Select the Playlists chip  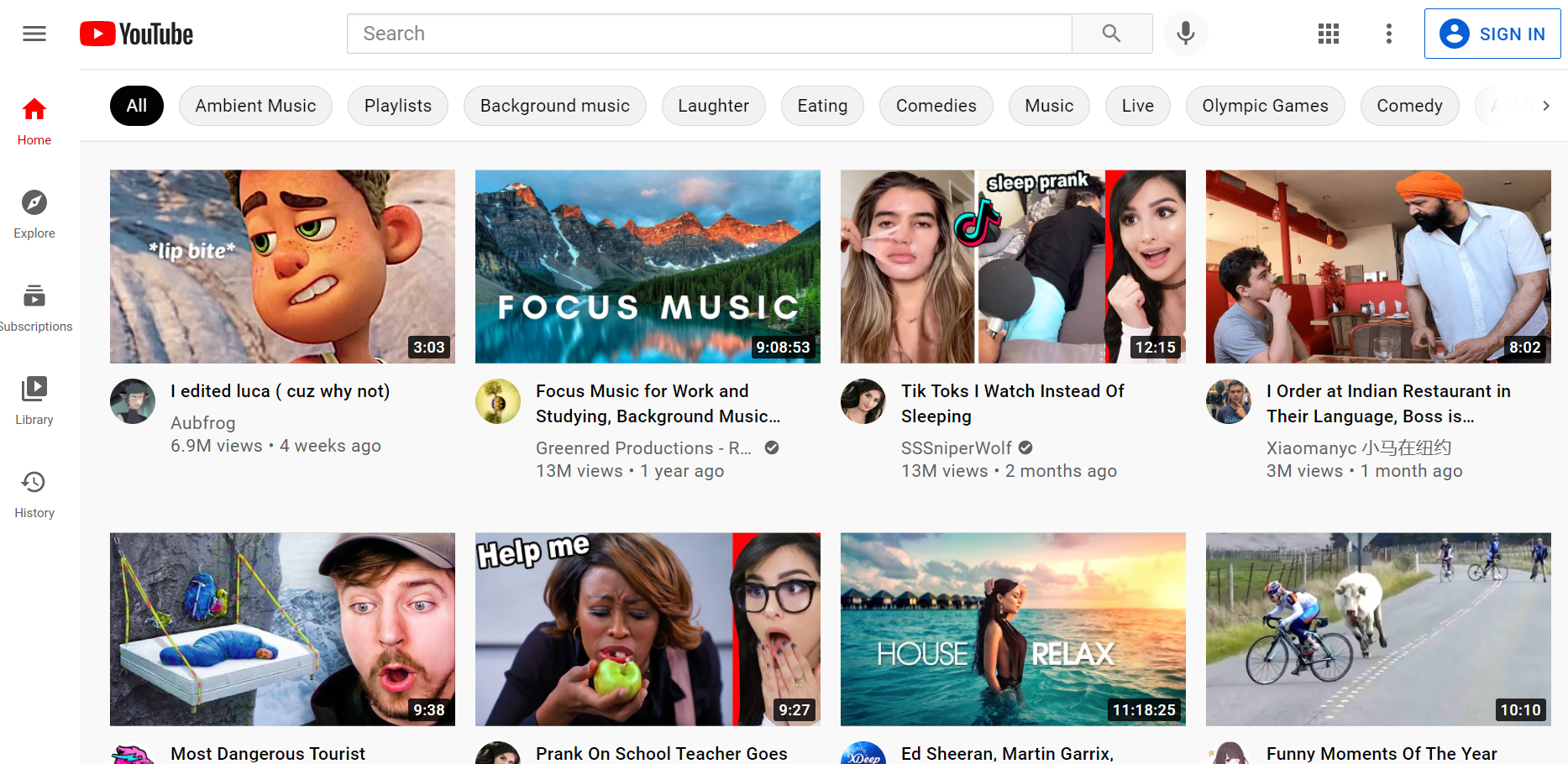coord(398,106)
